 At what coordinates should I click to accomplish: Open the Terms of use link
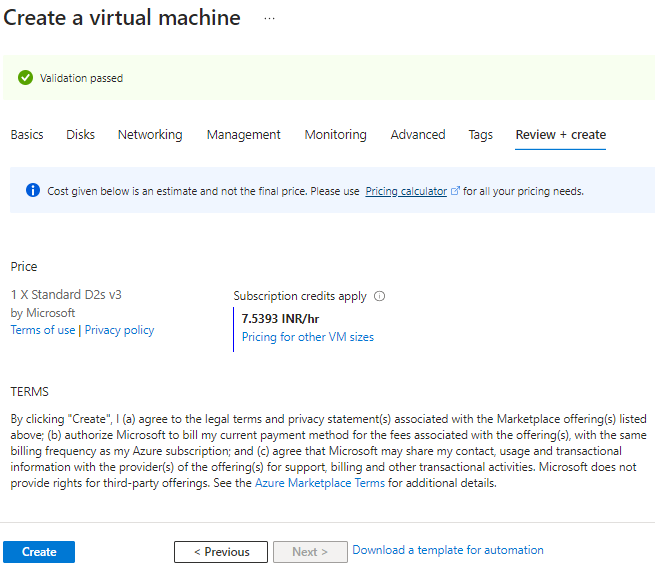[x=43, y=330]
